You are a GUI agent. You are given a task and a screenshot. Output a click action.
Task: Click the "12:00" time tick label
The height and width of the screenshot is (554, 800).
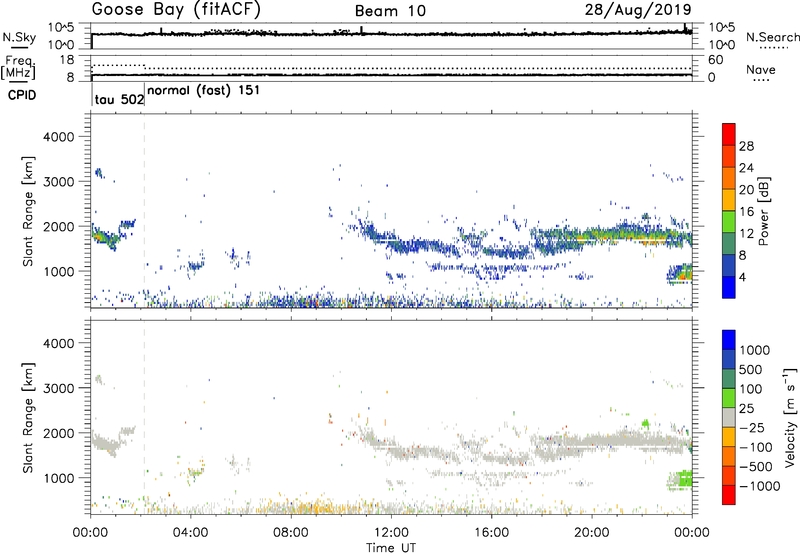pos(391,533)
